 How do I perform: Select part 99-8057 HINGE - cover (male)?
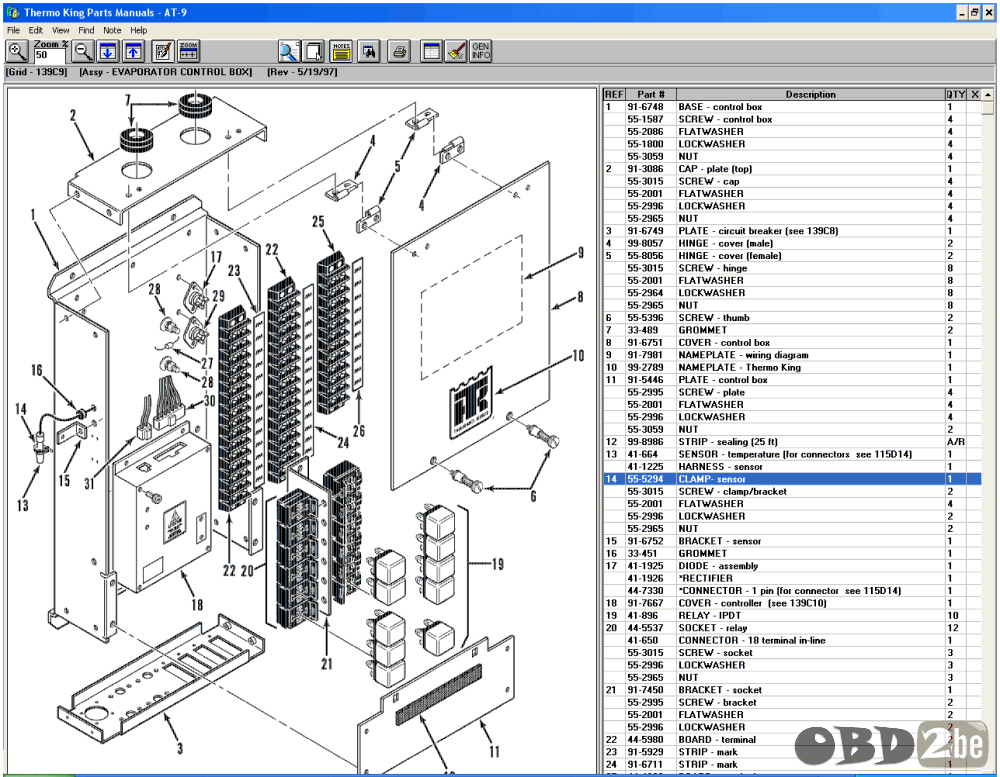coord(792,243)
